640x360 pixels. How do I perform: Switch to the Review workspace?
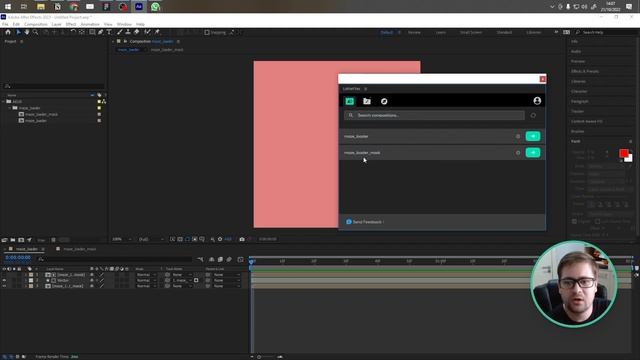pyautogui.click(x=414, y=32)
